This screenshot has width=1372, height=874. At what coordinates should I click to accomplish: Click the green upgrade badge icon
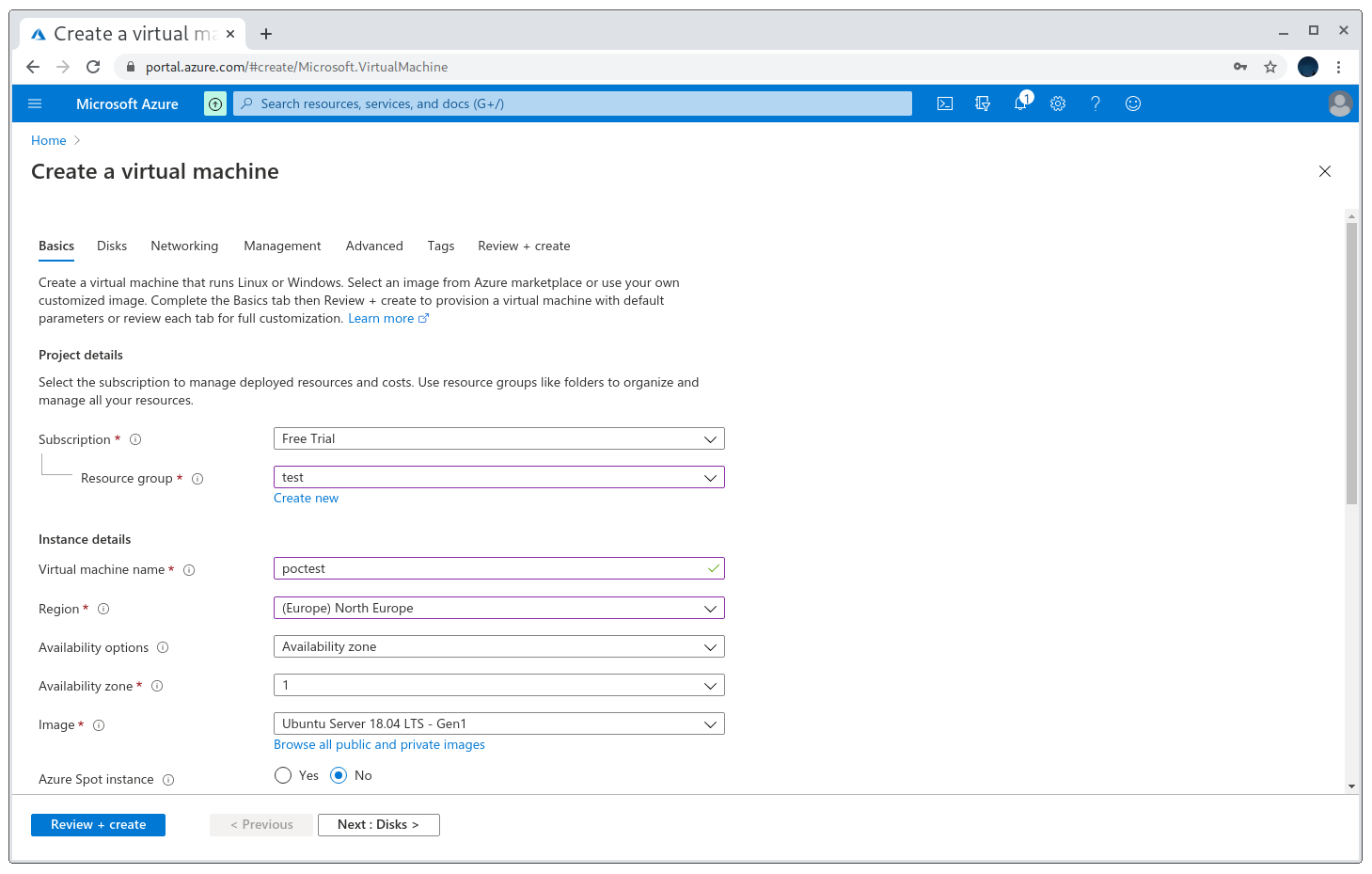coord(215,103)
